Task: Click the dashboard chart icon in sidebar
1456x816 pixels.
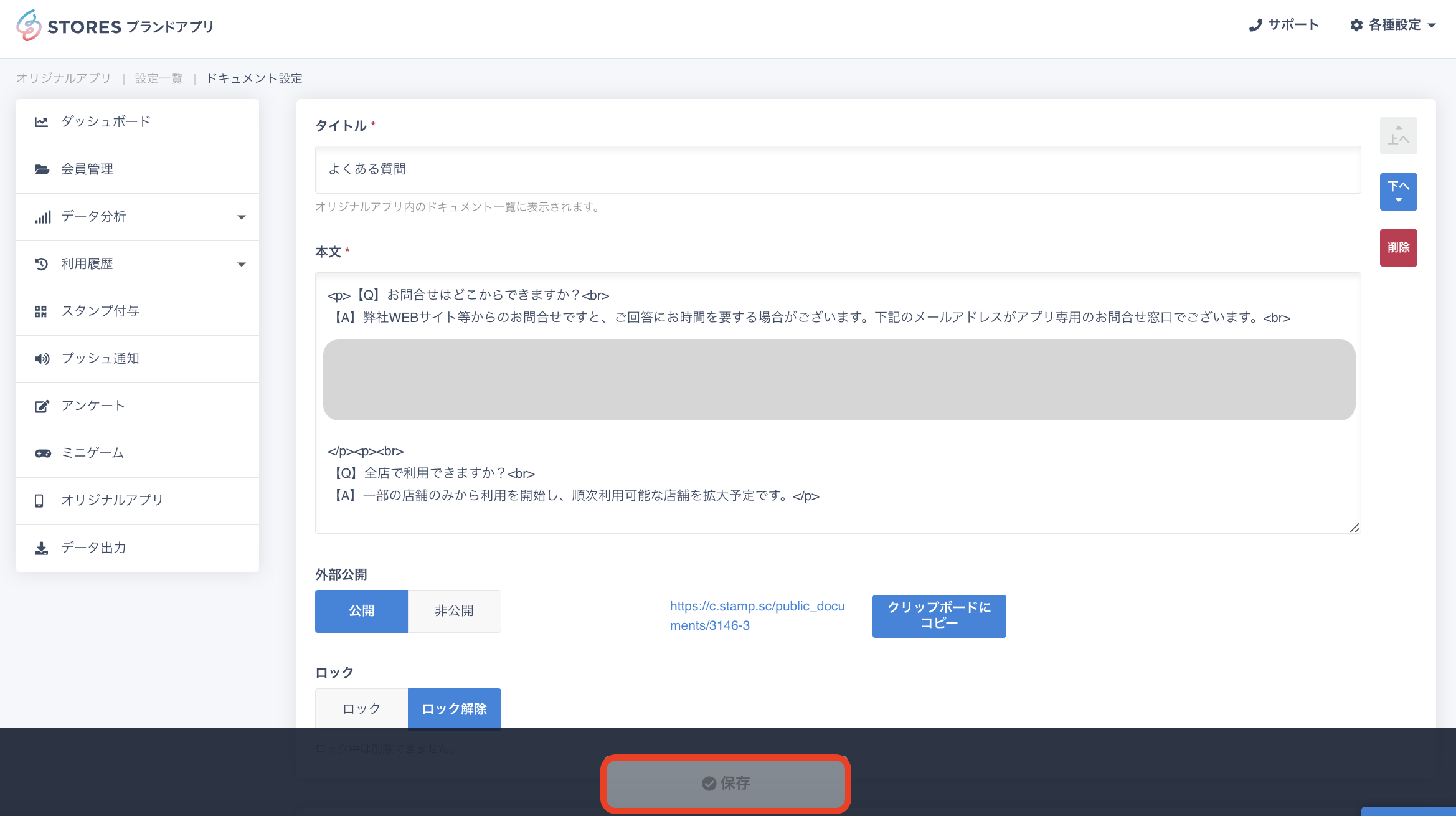Action: 41,122
